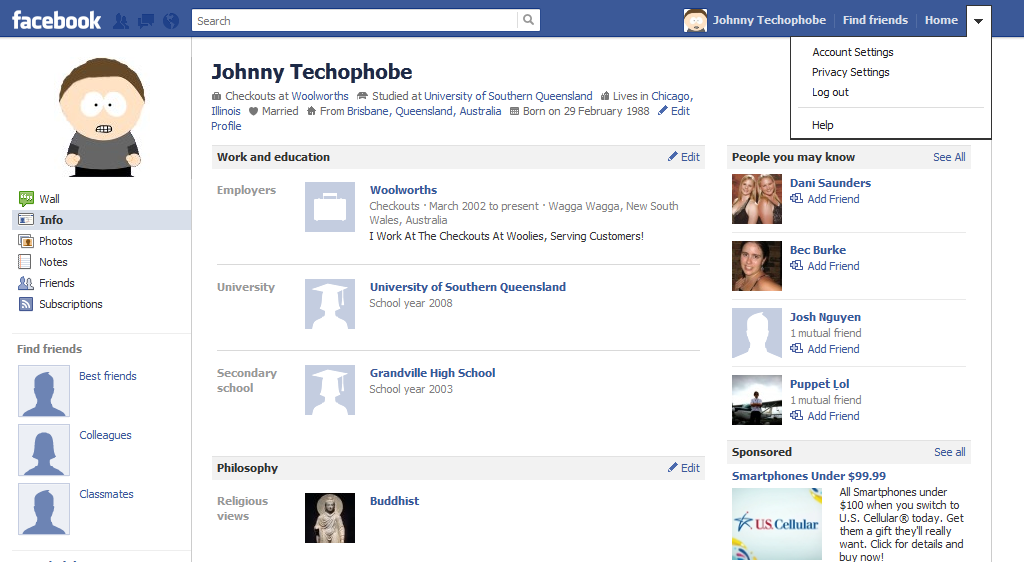The image size is (1024, 562).
Task: Click the Info icon in sidebar
Action: 26,219
